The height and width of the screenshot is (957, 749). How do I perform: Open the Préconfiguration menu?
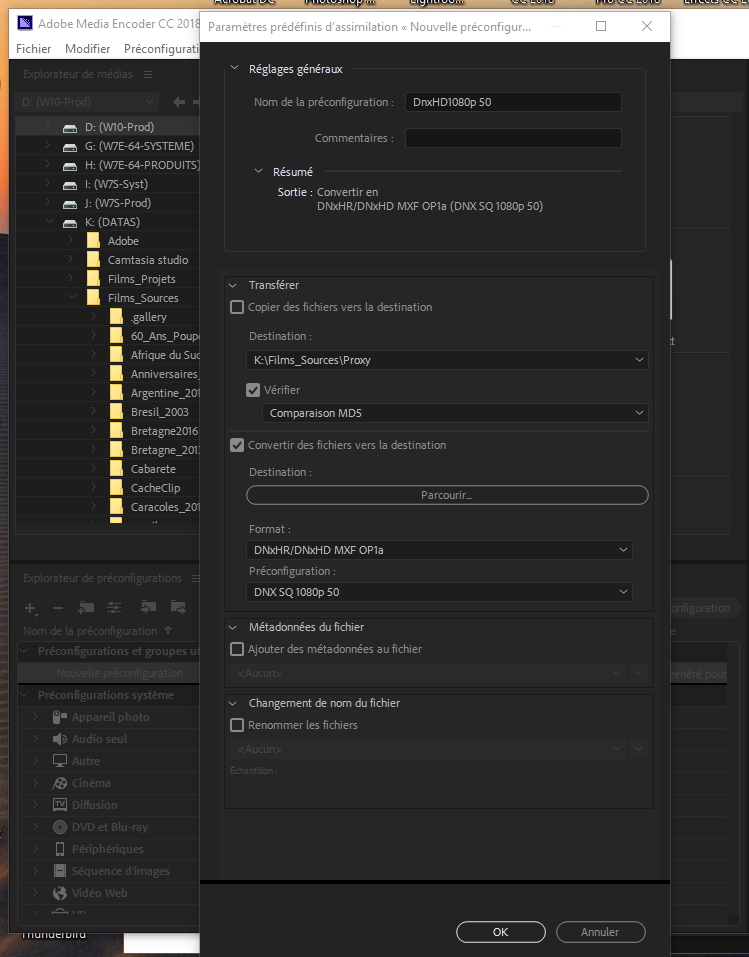(161, 49)
